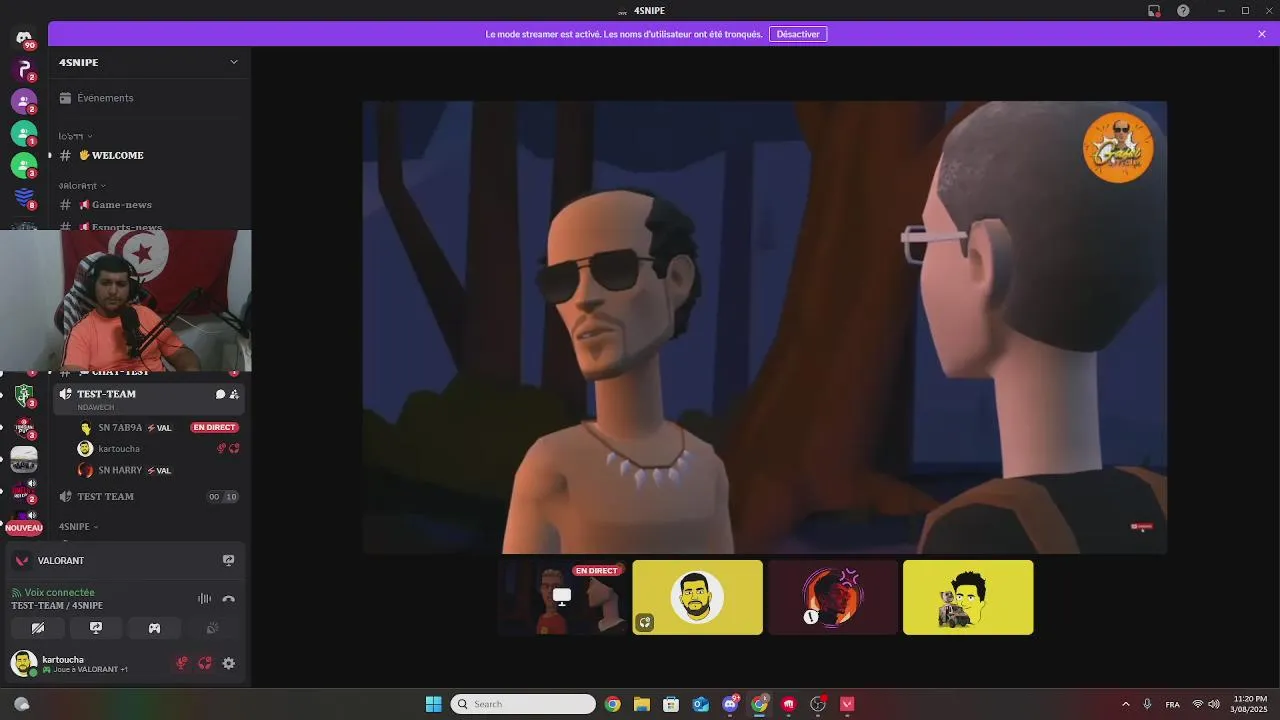The image size is (1280, 720).
Task: Open Outlook from taskbar
Action: [701, 704]
